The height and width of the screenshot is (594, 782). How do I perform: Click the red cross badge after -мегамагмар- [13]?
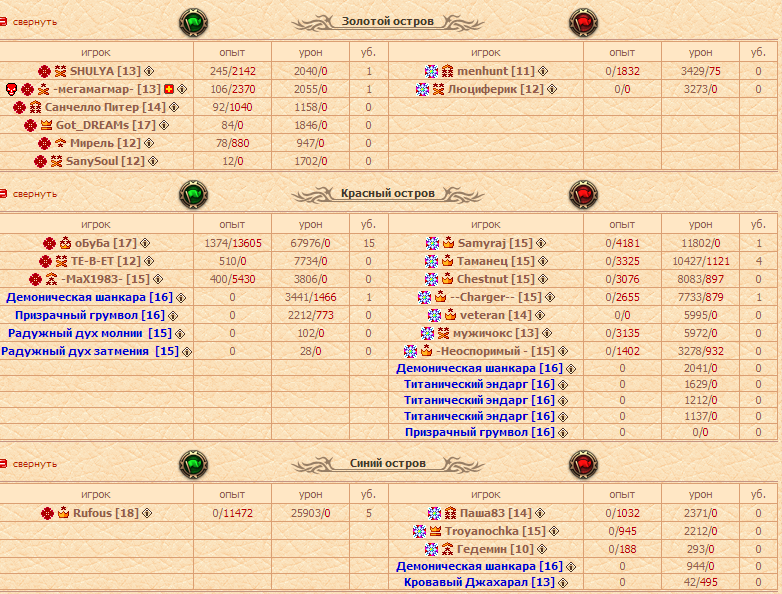click(169, 89)
